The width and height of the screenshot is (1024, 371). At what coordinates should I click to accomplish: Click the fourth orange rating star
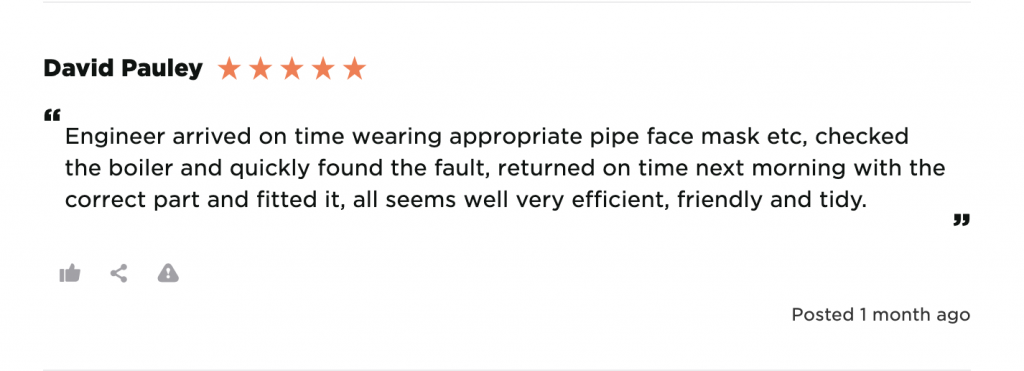click(x=323, y=68)
